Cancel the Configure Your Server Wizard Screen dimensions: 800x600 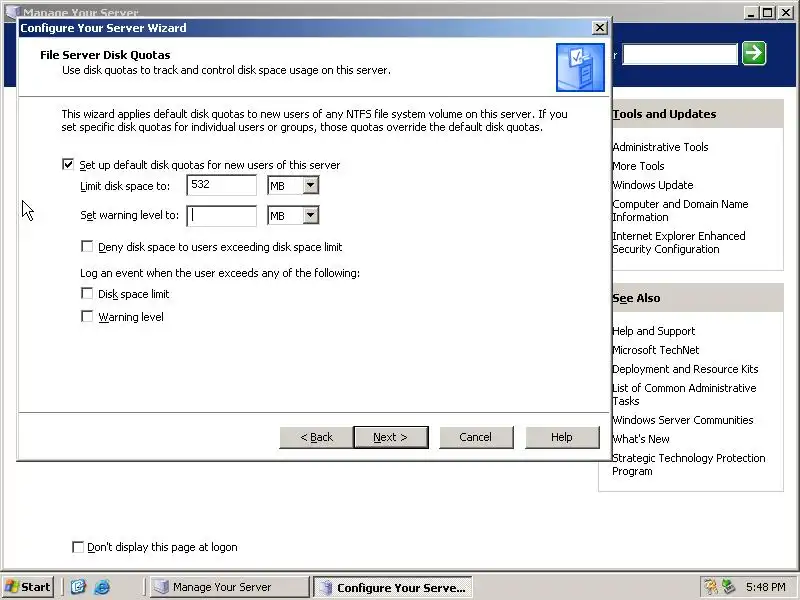point(476,437)
